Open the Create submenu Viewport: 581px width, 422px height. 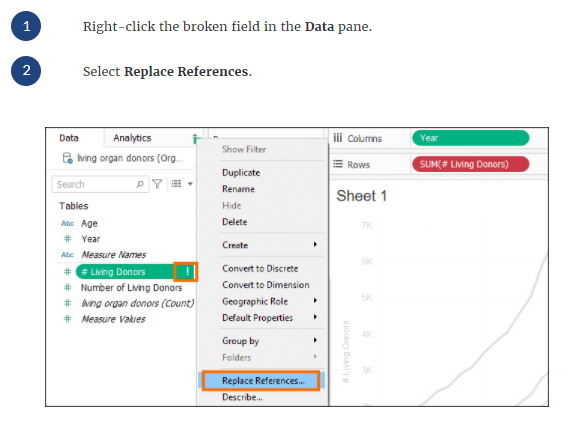click(x=235, y=245)
